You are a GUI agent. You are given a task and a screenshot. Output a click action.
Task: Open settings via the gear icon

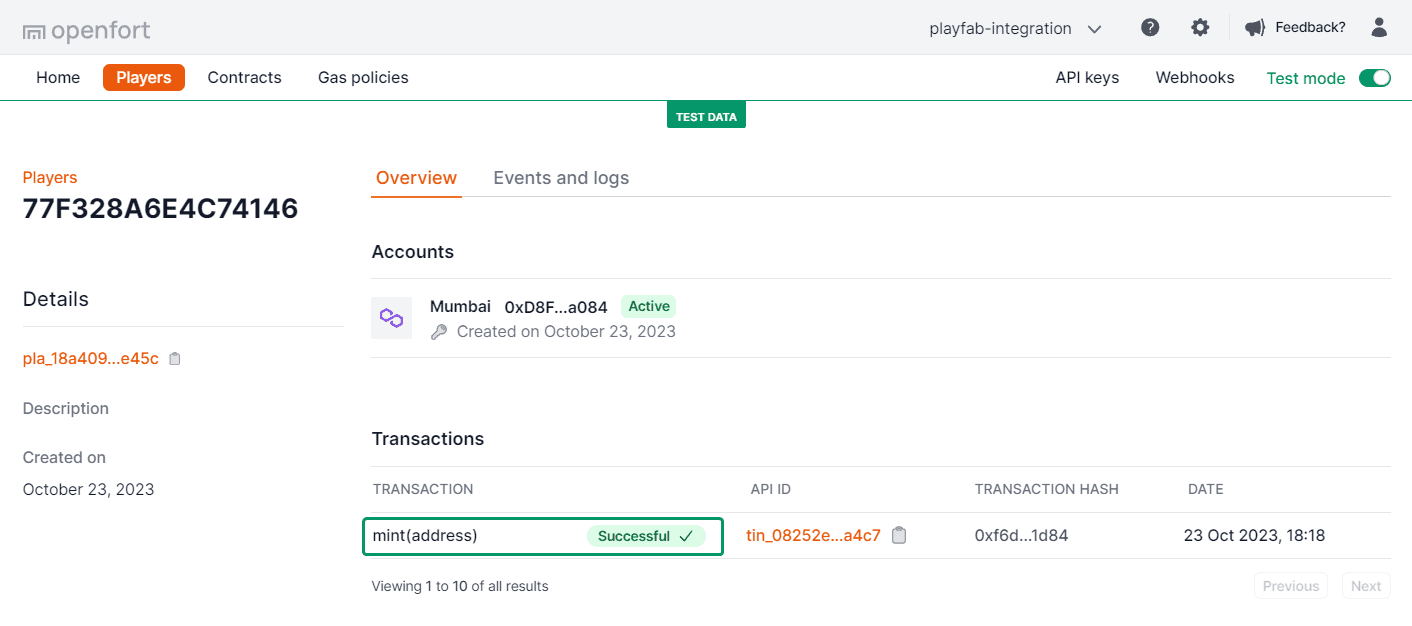[x=1200, y=28]
